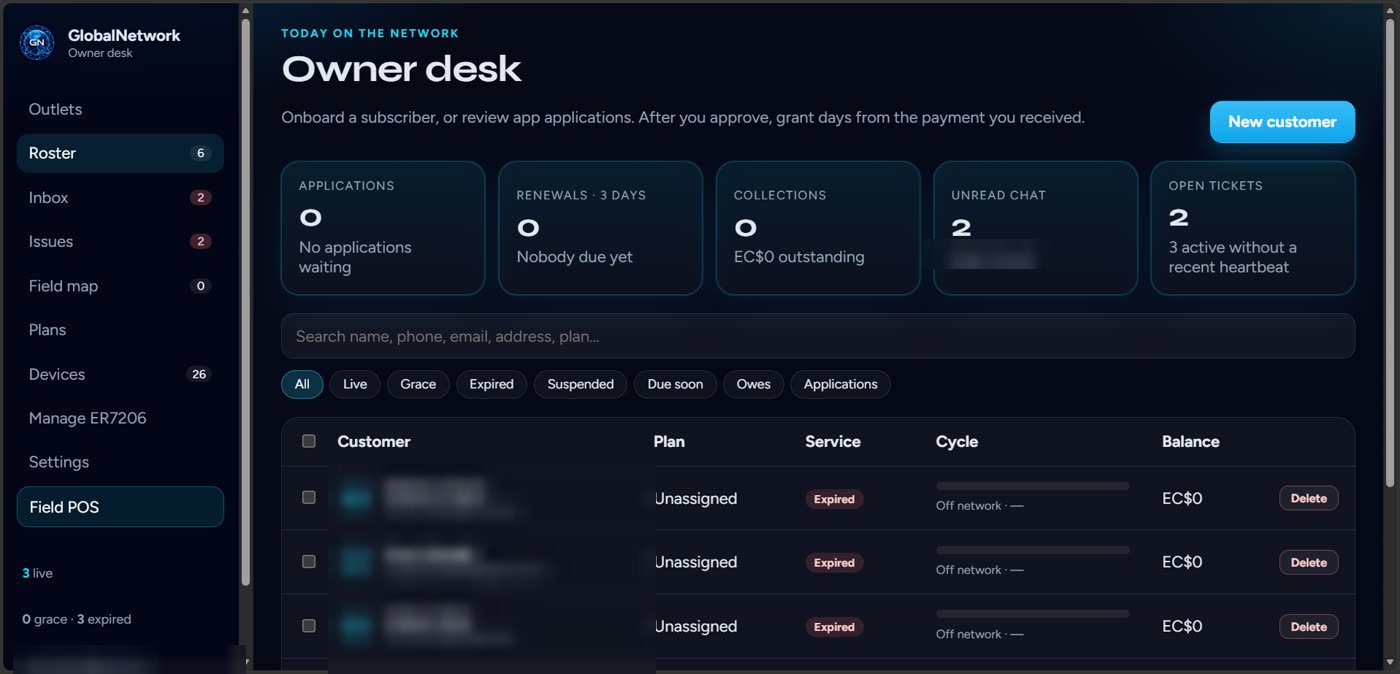Go to Inbox in sidebar
The image size is (1400, 674).
pos(120,197)
